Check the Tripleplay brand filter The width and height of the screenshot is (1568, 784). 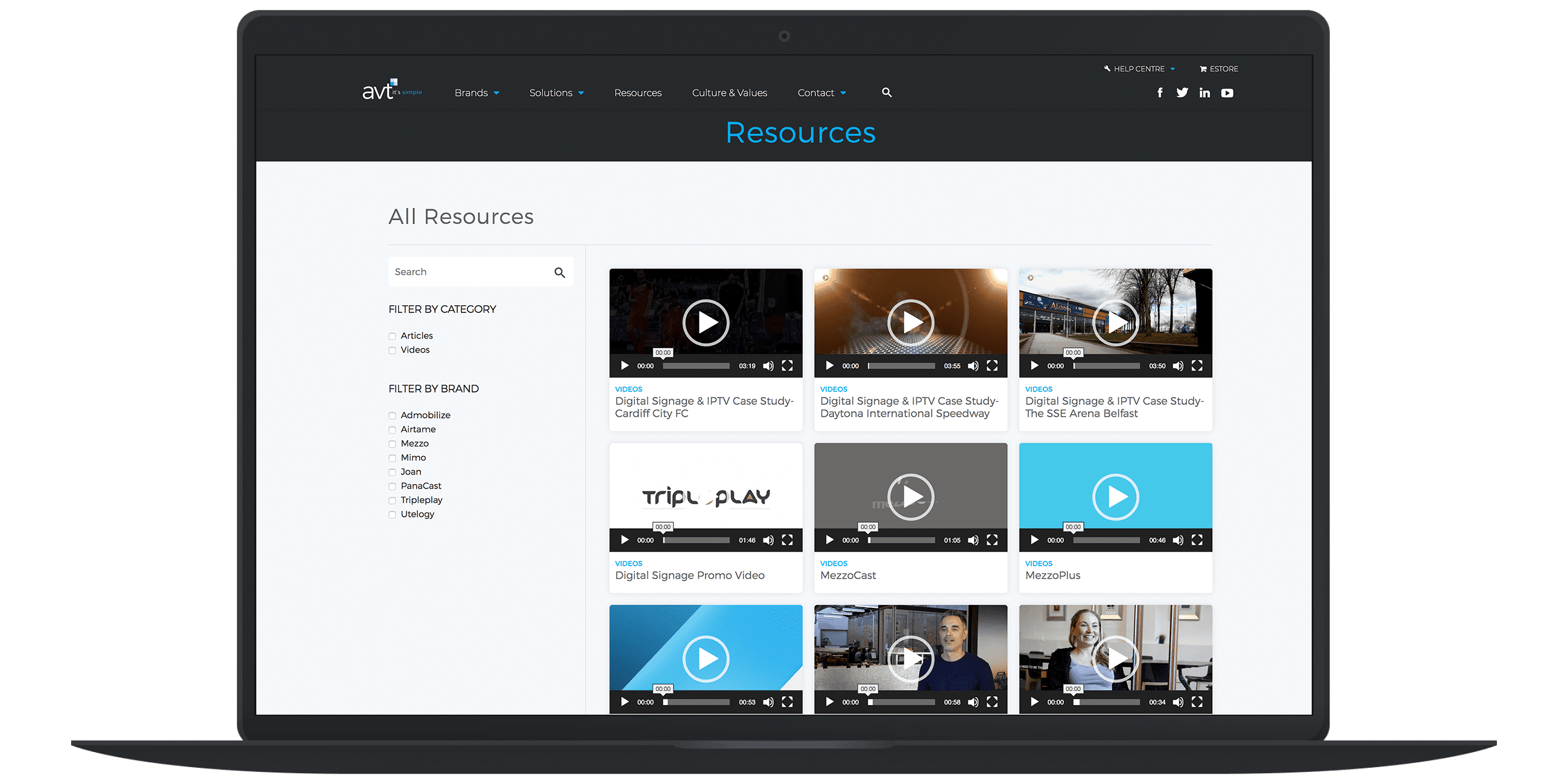(x=393, y=501)
